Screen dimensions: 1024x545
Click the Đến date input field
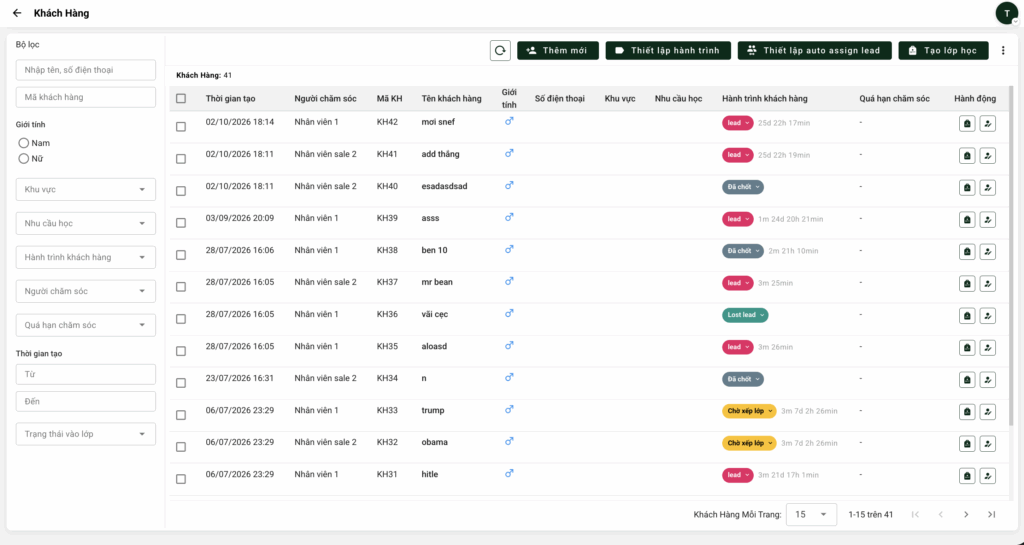(x=86, y=401)
